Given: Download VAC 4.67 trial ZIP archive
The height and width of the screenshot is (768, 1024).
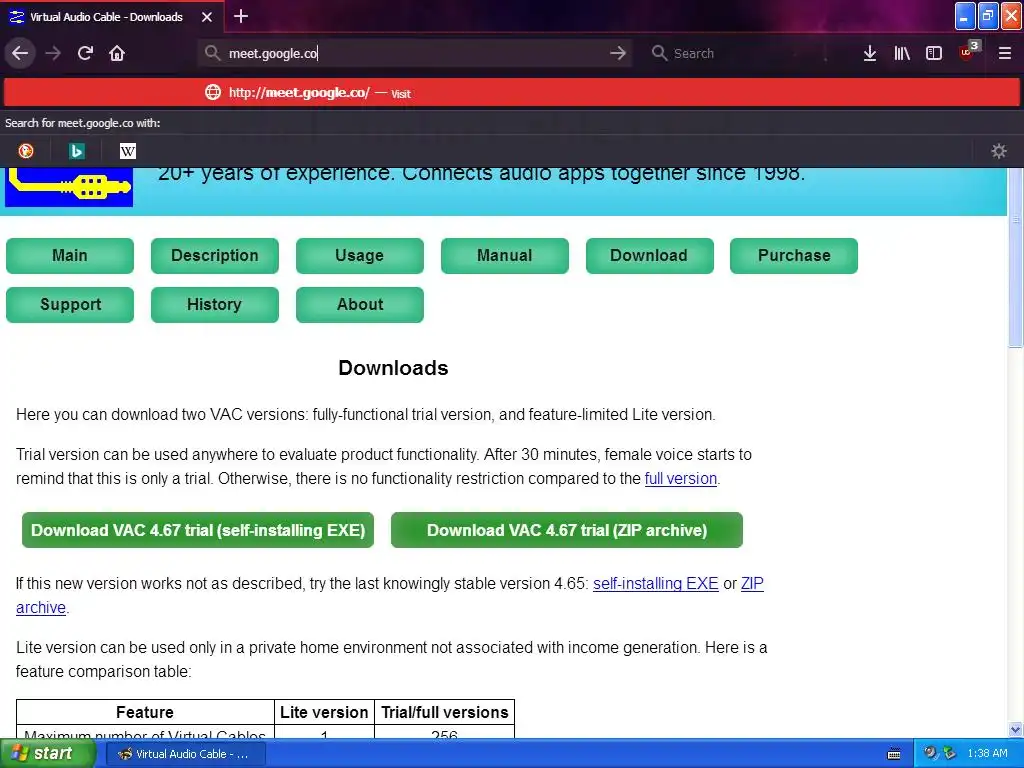Looking at the screenshot, I should [567, 530].
